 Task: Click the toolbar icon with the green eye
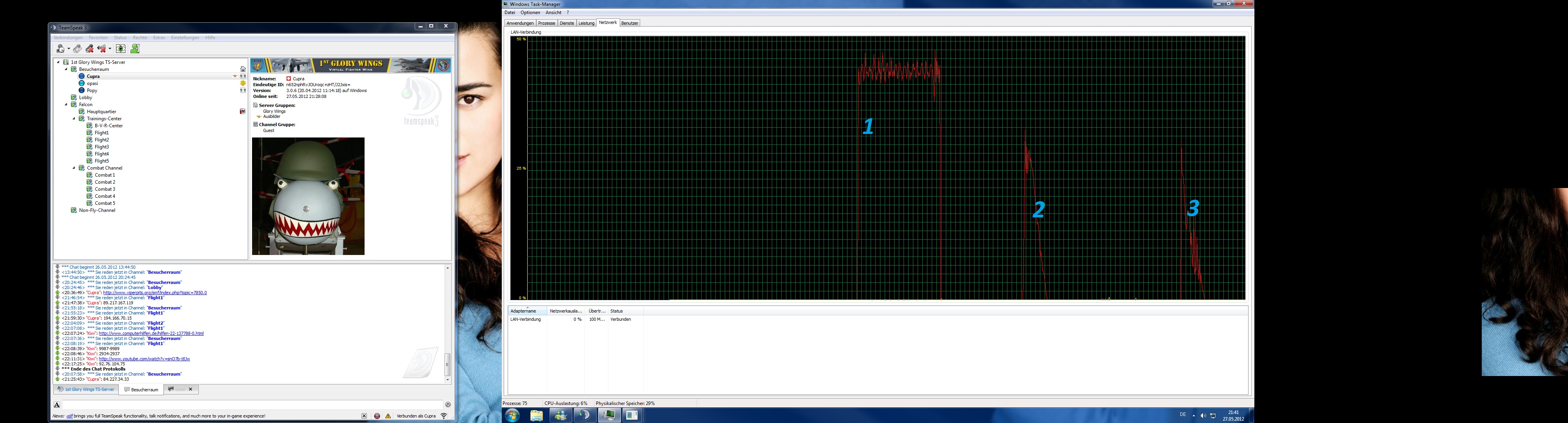(x=120, y=49)
